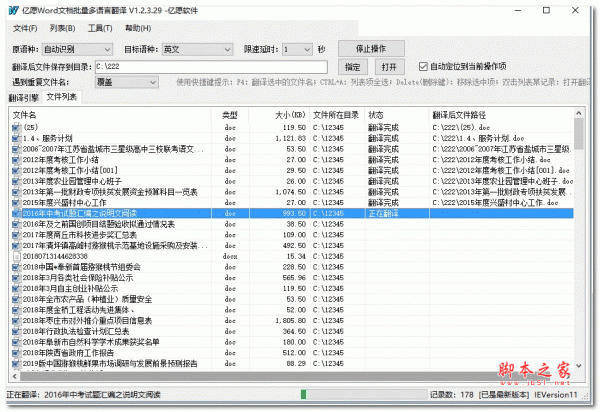Click the file icon of 2019版中国猕猴桃鲜果市场调研报告
Viewport: 600px width, 412px height.
click(x=16, y=363)
